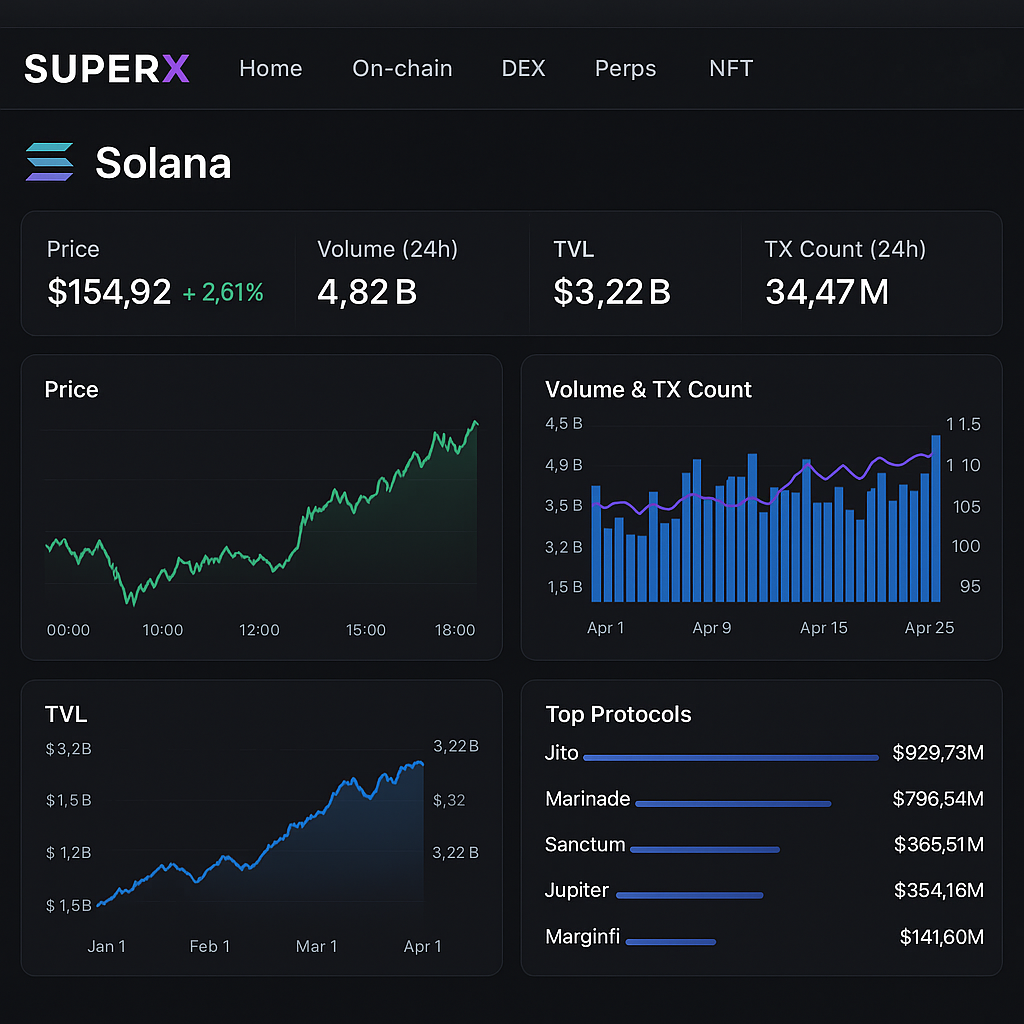Navigate to the NFT section
The image size is (1024, 1024).
730,68
